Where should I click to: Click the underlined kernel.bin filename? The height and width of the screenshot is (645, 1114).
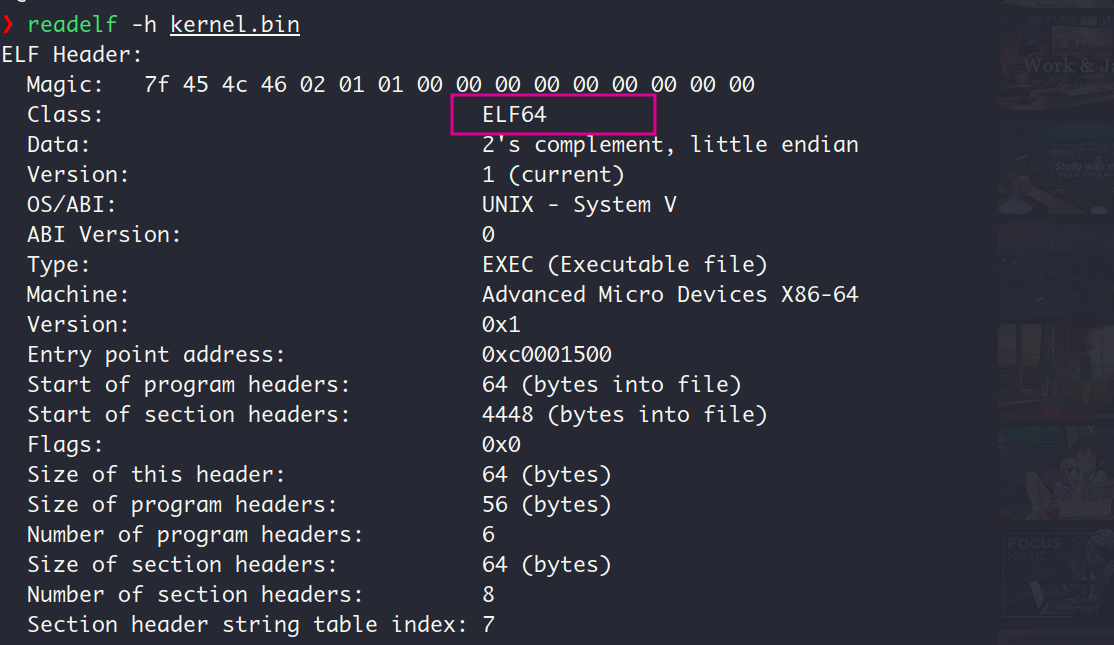coord(235,25)
